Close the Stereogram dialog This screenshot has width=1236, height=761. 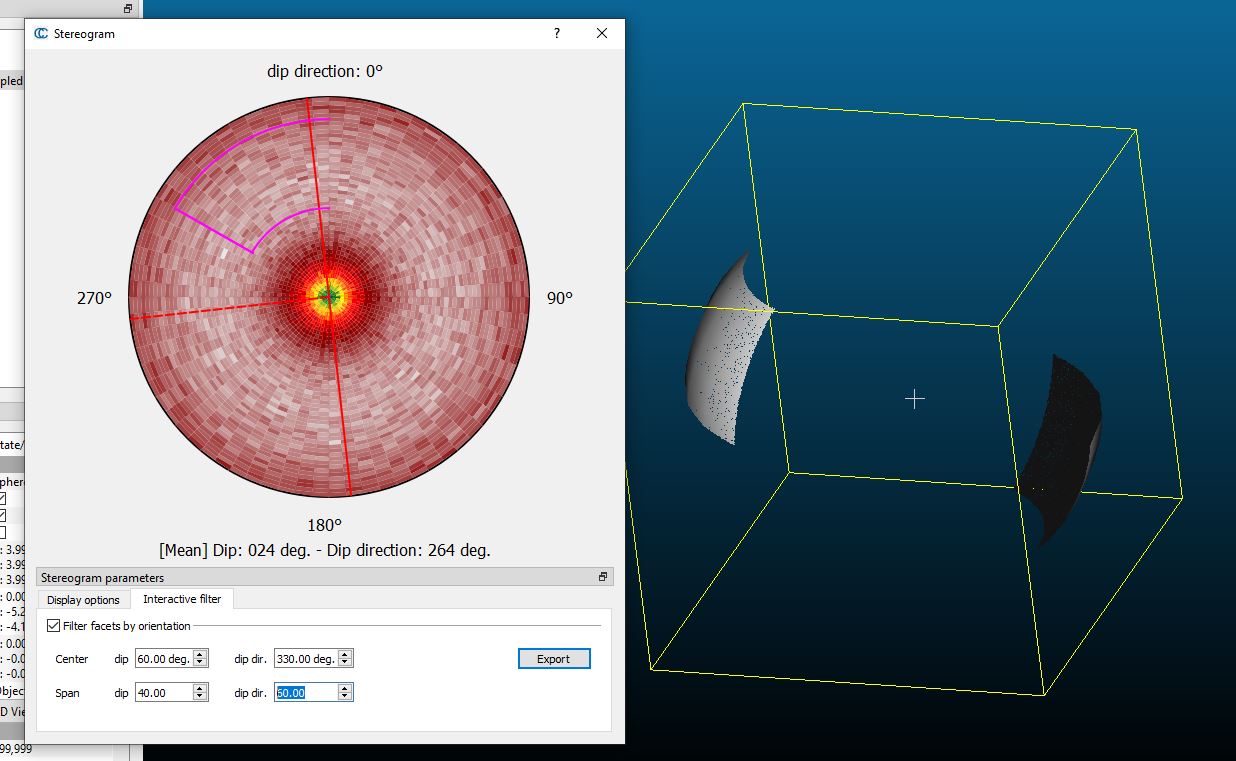pyautogui.click(x=602, y=33)
